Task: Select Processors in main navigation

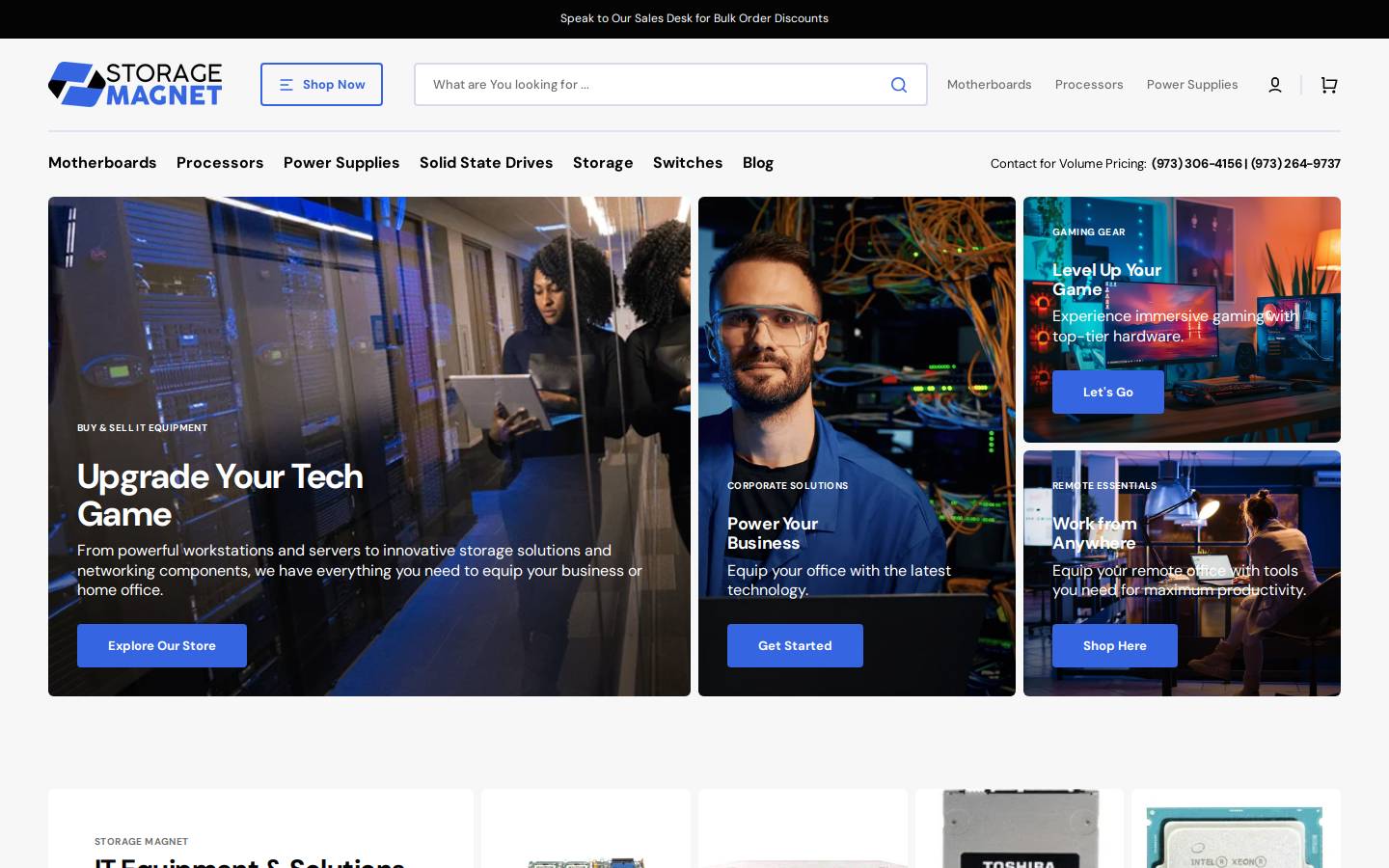Action: [x=220, y=163]
